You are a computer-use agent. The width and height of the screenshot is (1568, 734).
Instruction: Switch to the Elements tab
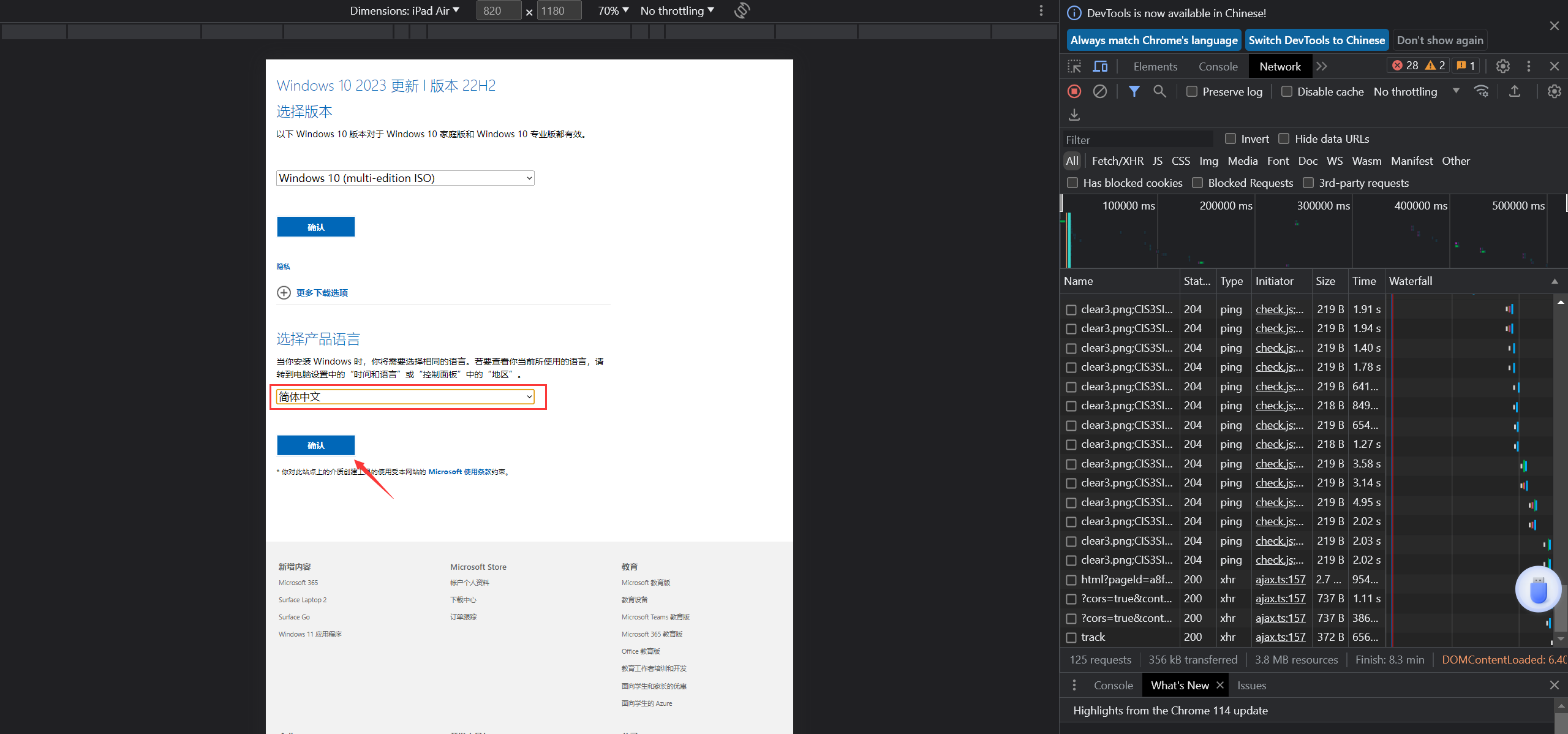[x=1155, y=66]
